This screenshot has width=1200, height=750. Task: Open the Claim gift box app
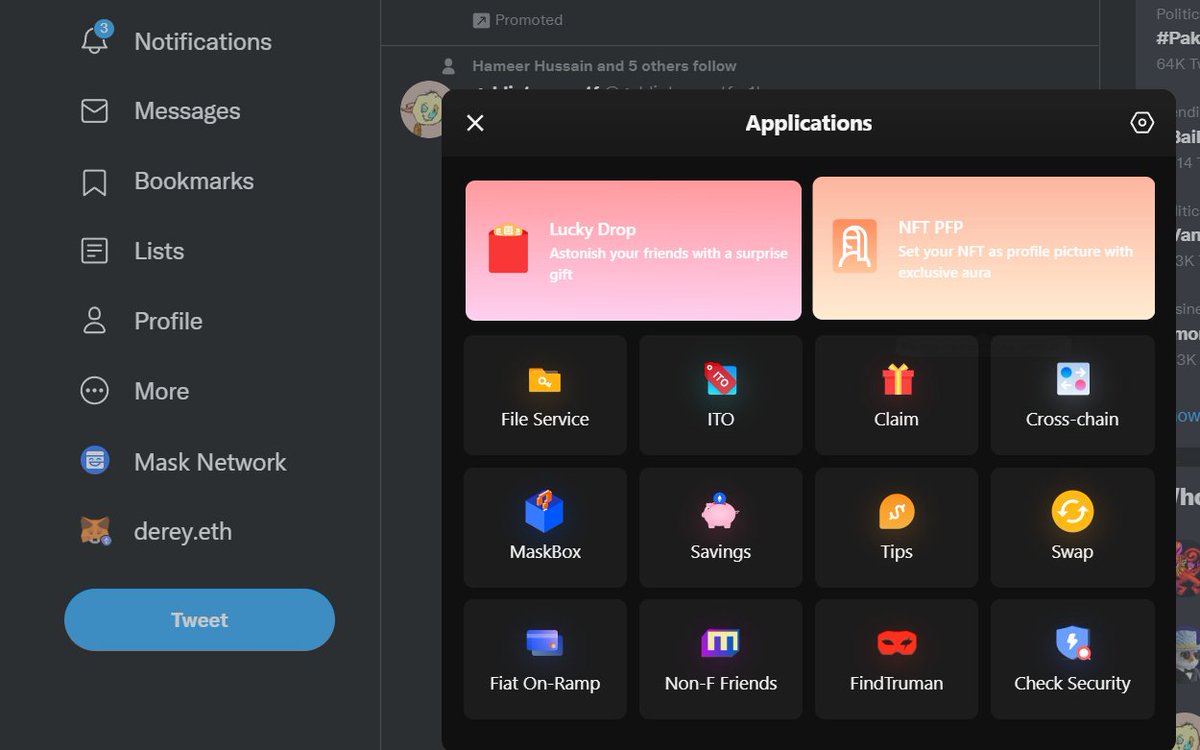pyautogui.click(x=897, y=395)
